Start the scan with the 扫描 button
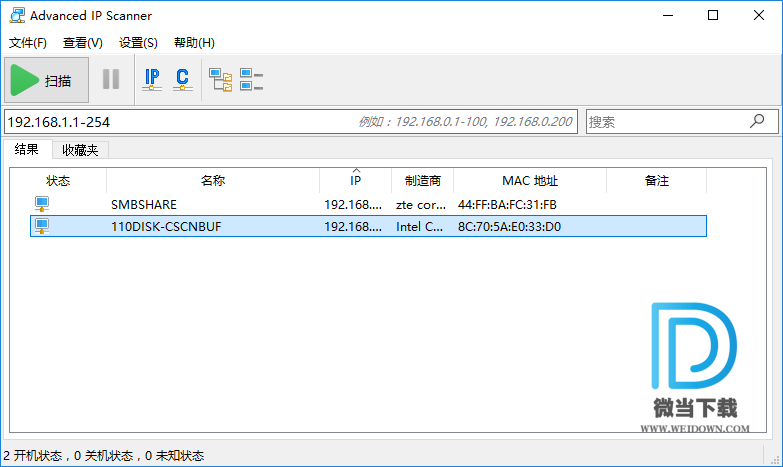This screenshot has height=467, width=783. point(46,80)
